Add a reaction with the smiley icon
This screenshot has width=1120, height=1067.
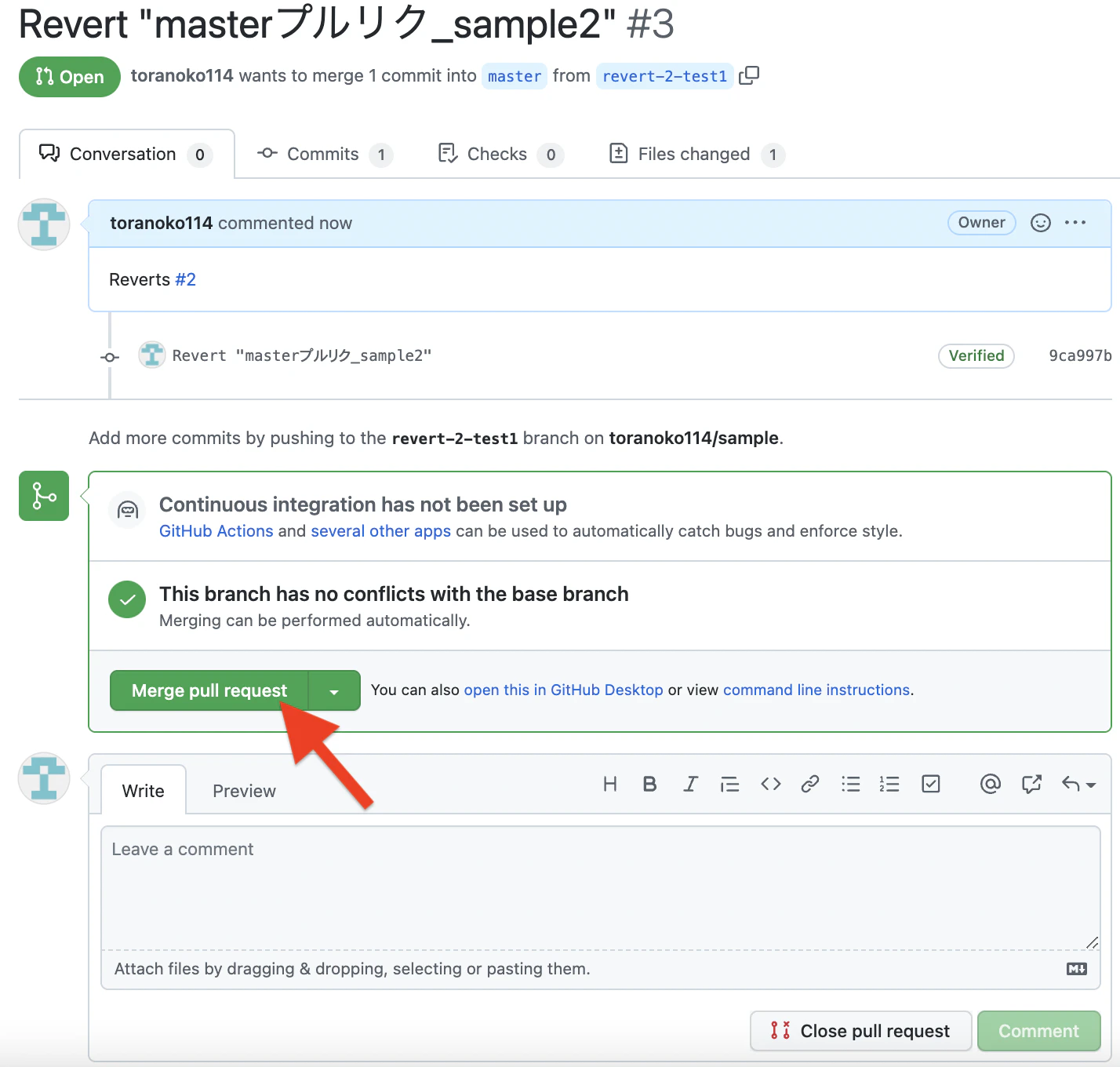[x=1040, y=223]
